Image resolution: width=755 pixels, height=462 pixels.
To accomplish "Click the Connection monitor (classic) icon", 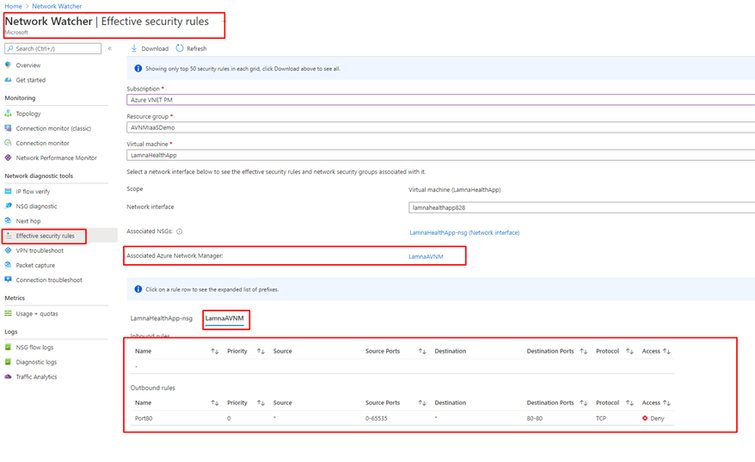I will coord(8,128).
